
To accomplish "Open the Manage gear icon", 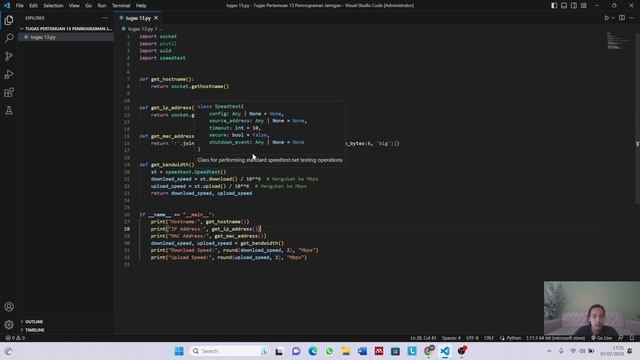I will (9, 324).
